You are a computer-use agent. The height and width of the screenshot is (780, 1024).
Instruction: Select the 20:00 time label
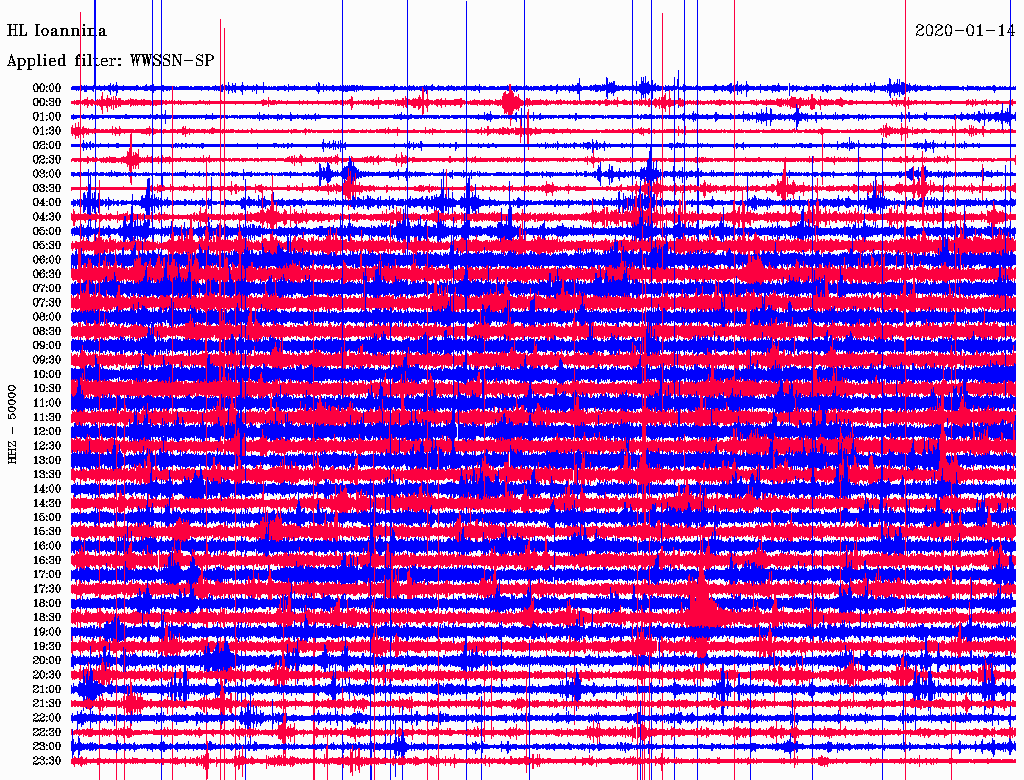click(x=46, y=660)
